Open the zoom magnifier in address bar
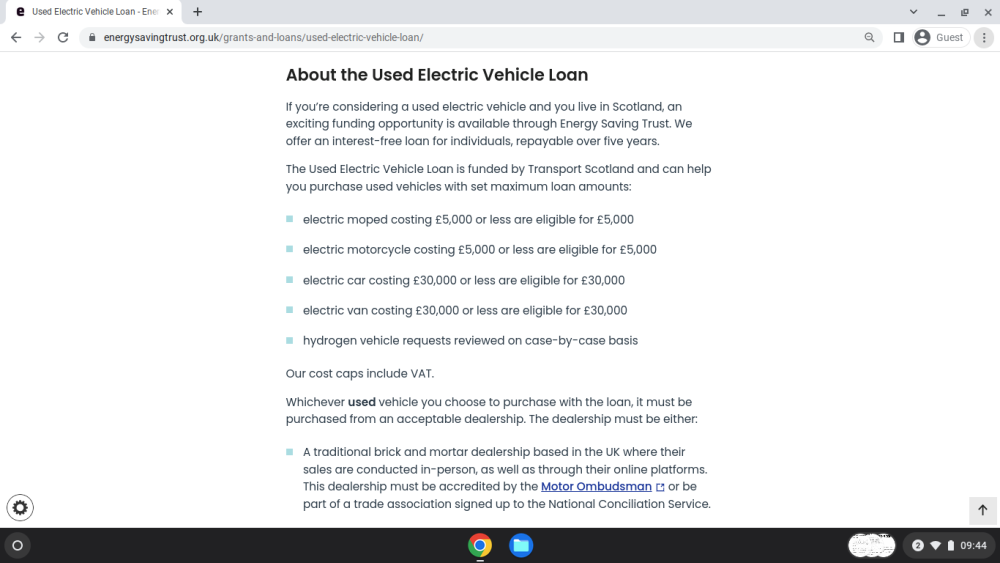Image resolution: width=1000 pixels, height=563 pixels. pyautogui.click(x=869, y=38)
